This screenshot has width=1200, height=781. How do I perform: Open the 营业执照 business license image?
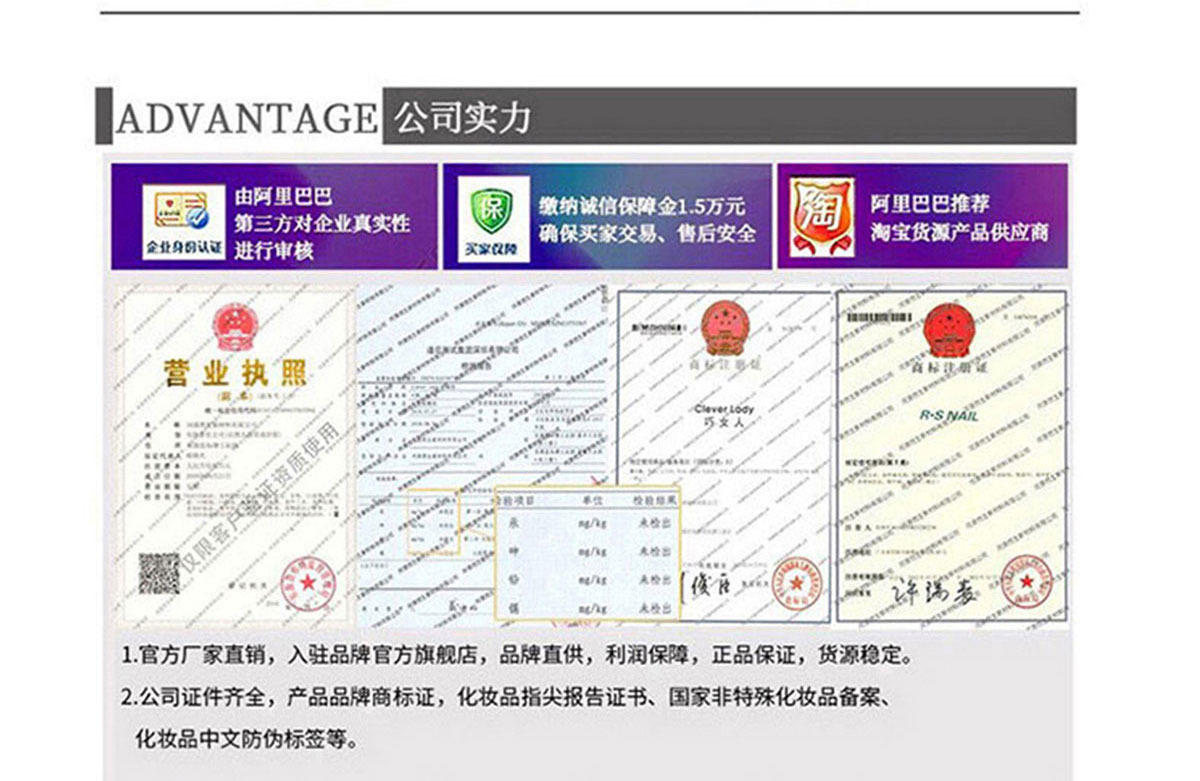[236, 456]
